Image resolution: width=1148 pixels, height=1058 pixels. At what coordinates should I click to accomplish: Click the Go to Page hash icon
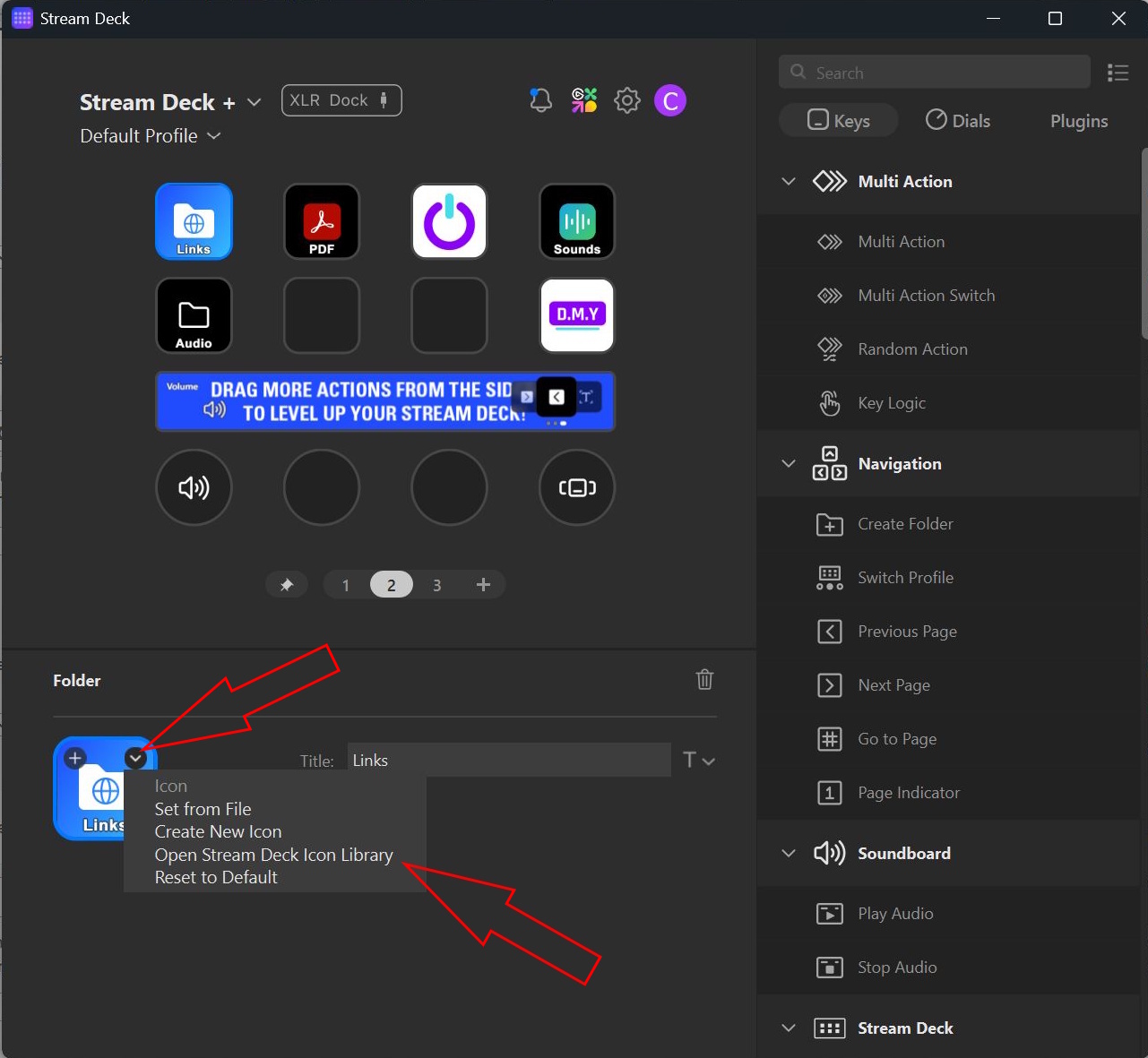coord(830,739)
